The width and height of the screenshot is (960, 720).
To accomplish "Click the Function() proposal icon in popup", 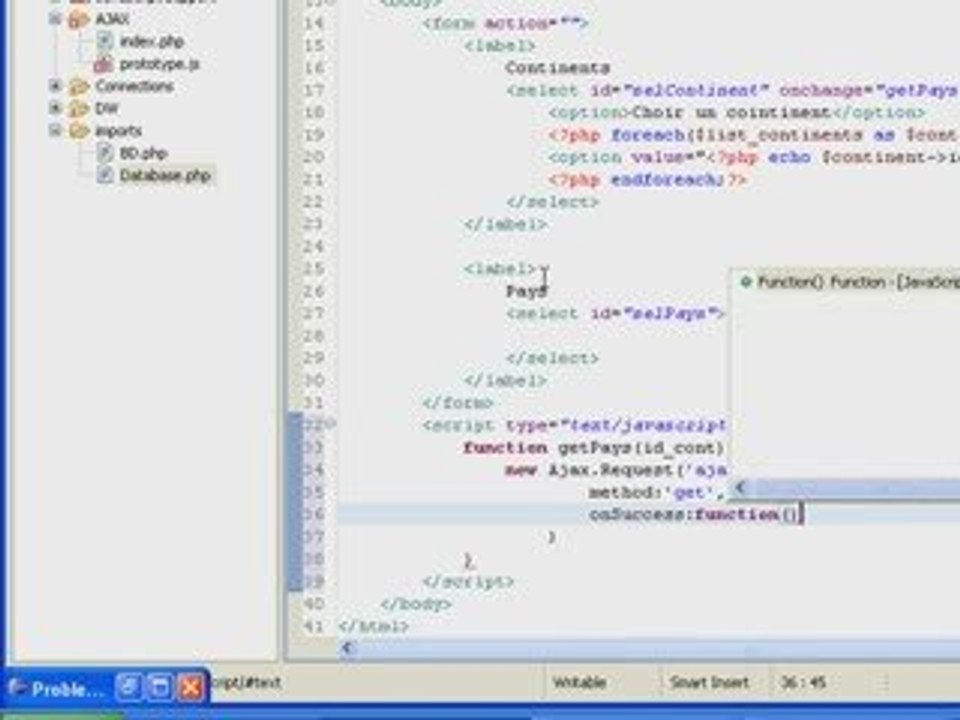I will coord(745,282).
